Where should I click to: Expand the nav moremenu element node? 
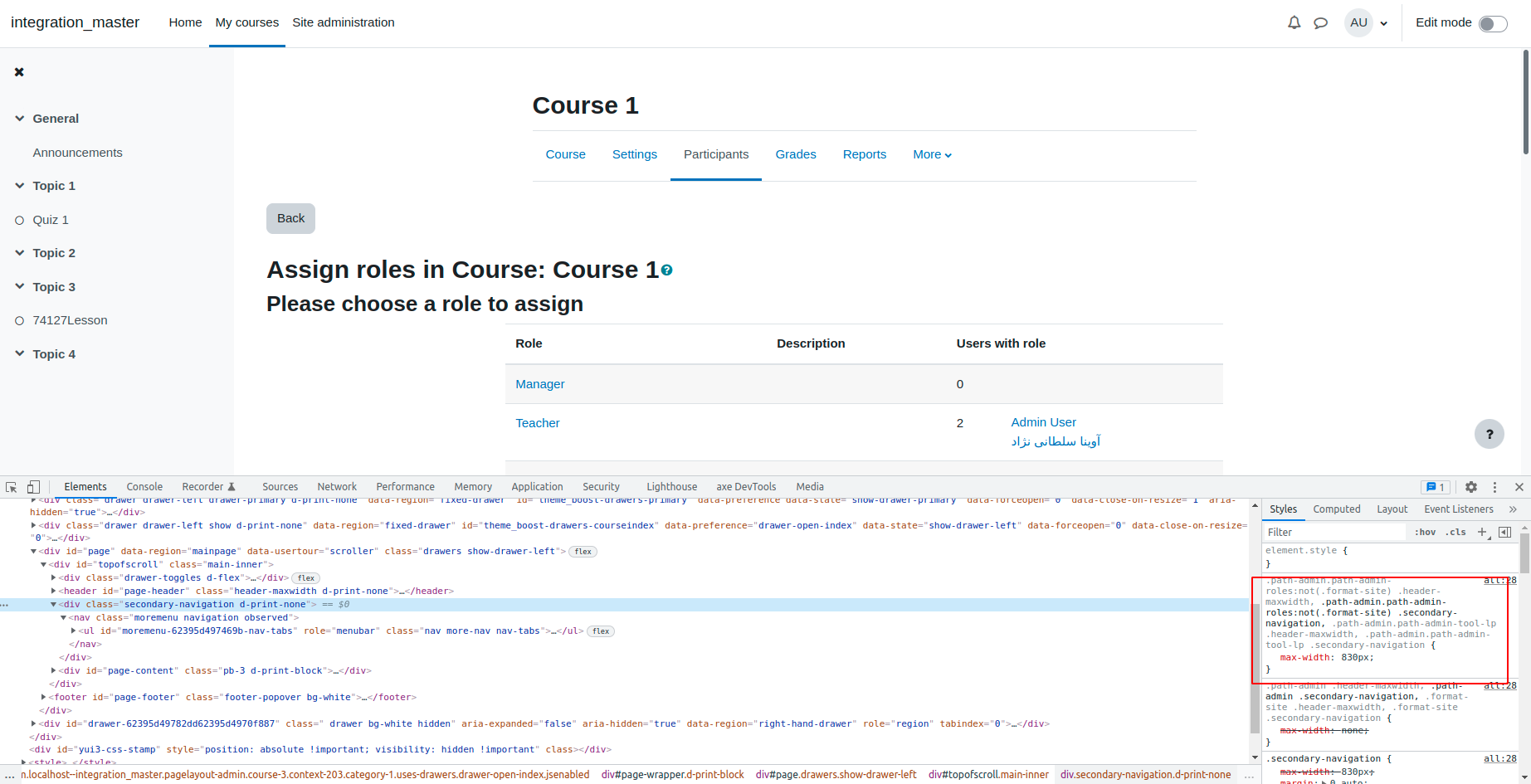click(x=63, y=618)
